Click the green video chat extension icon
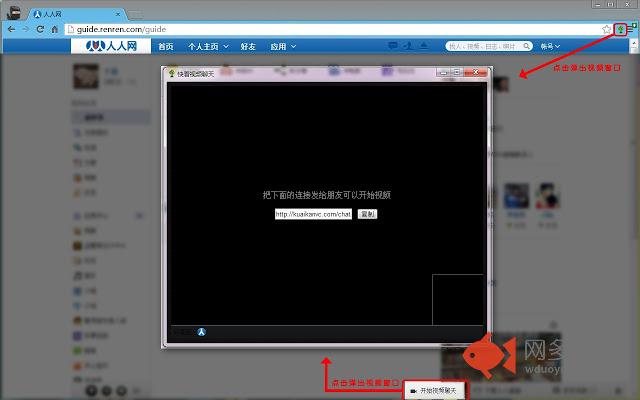The height and width of the screenshot is (400, 640). tap(620, 29)
